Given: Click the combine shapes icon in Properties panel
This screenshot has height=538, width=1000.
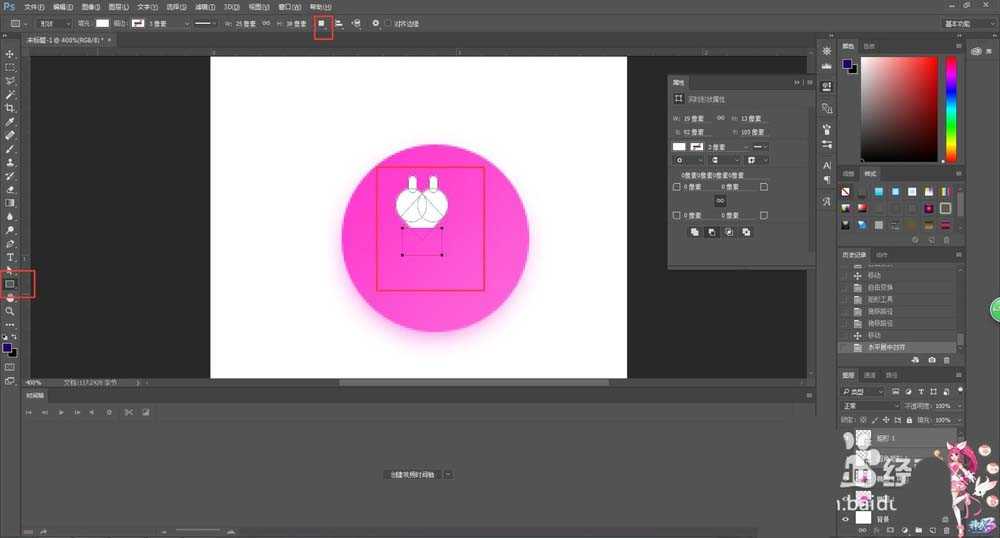Looking at the screenshot, I should click(694, 232).
